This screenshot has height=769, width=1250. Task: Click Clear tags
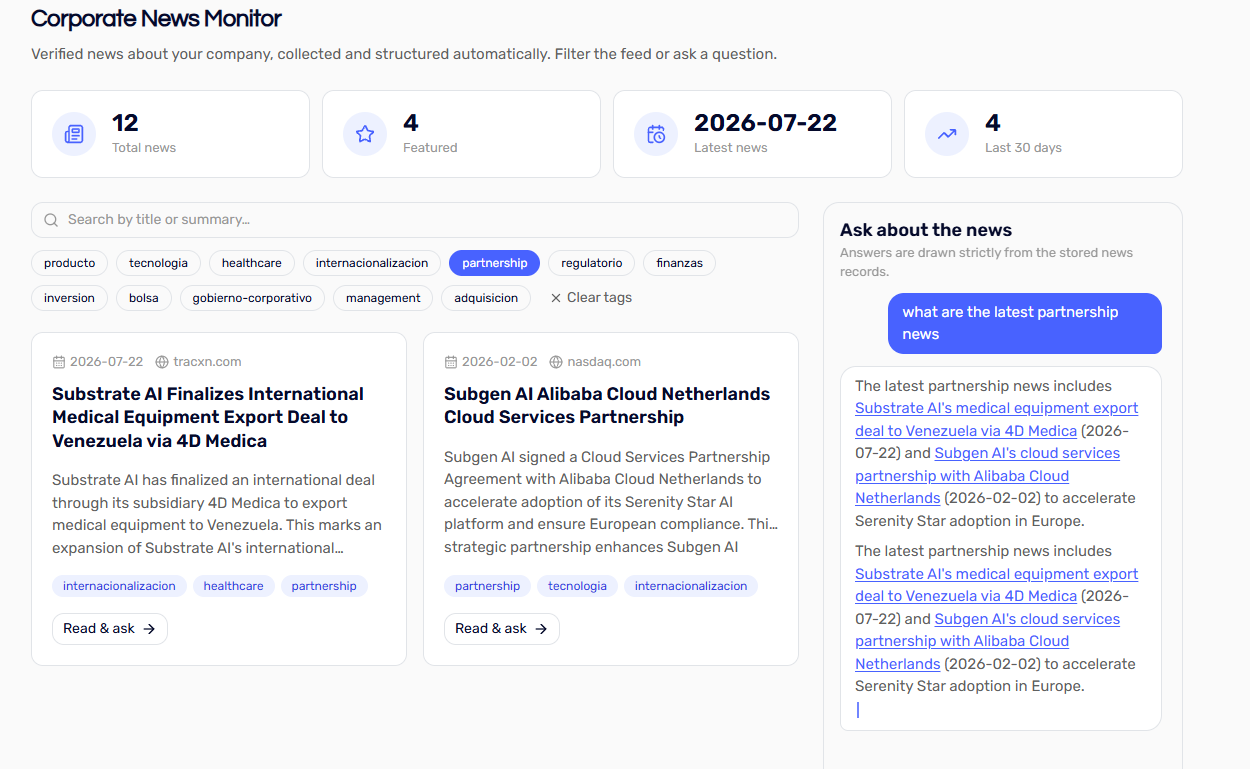pos(591,298)
